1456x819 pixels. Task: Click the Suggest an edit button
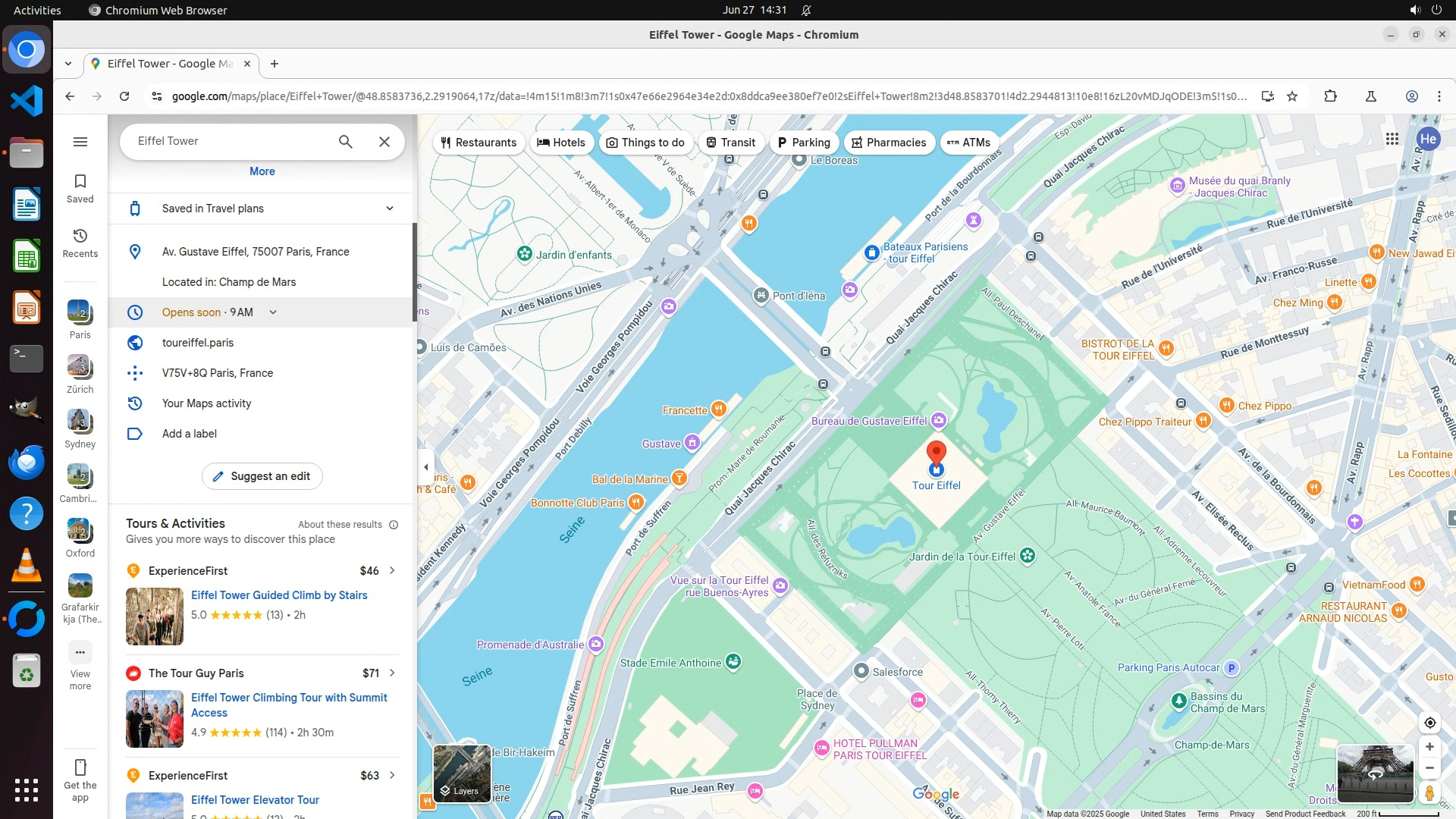pyautogui.click(x=262, y=476)
